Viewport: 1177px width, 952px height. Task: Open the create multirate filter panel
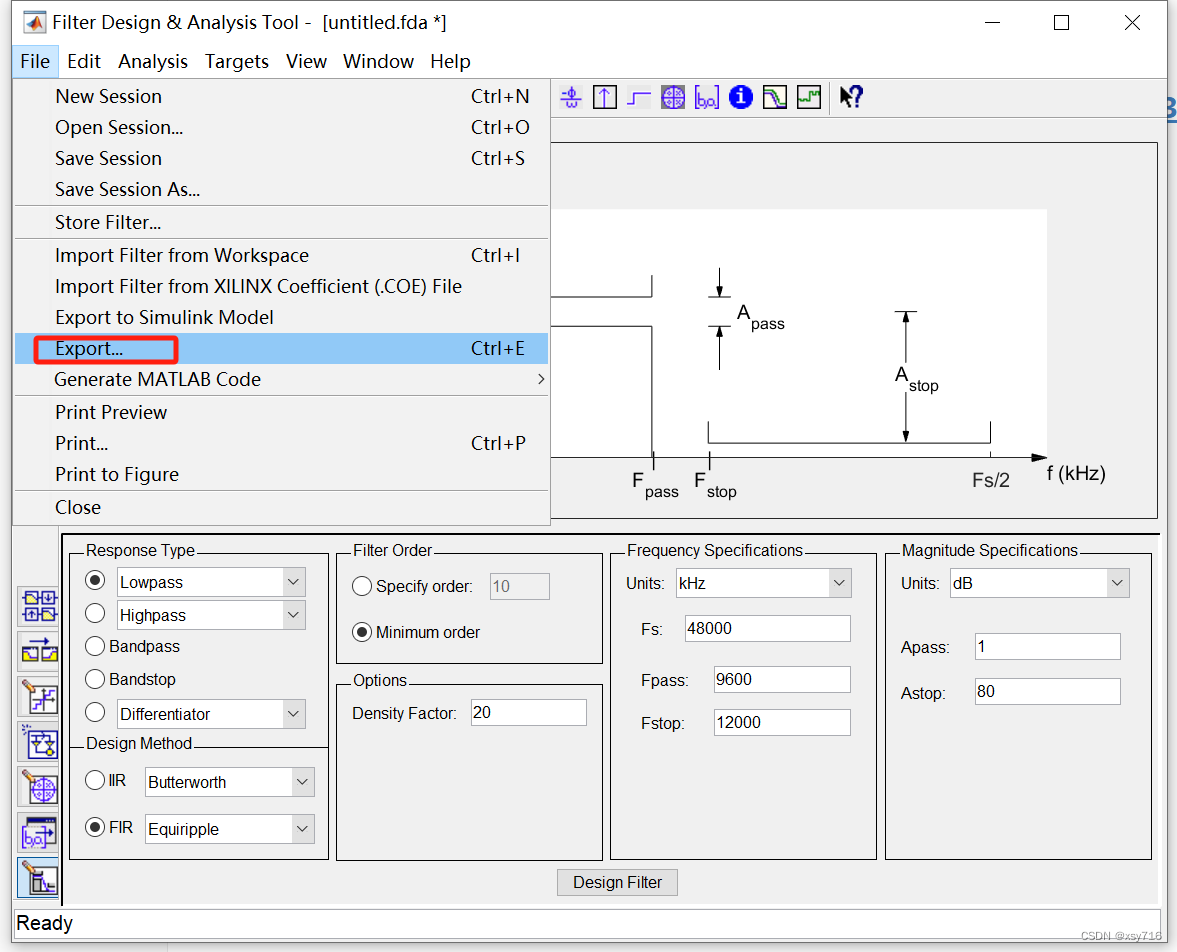(39, 607)
